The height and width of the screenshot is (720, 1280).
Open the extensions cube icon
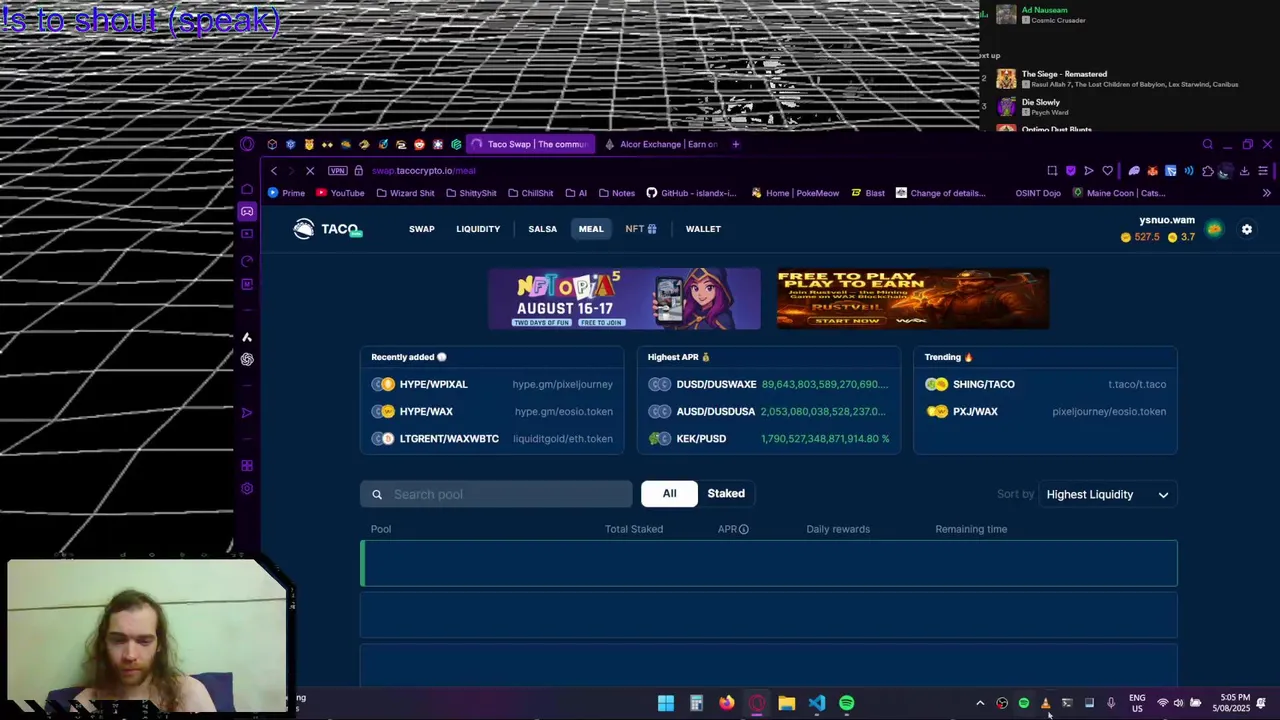point(1207,171)
